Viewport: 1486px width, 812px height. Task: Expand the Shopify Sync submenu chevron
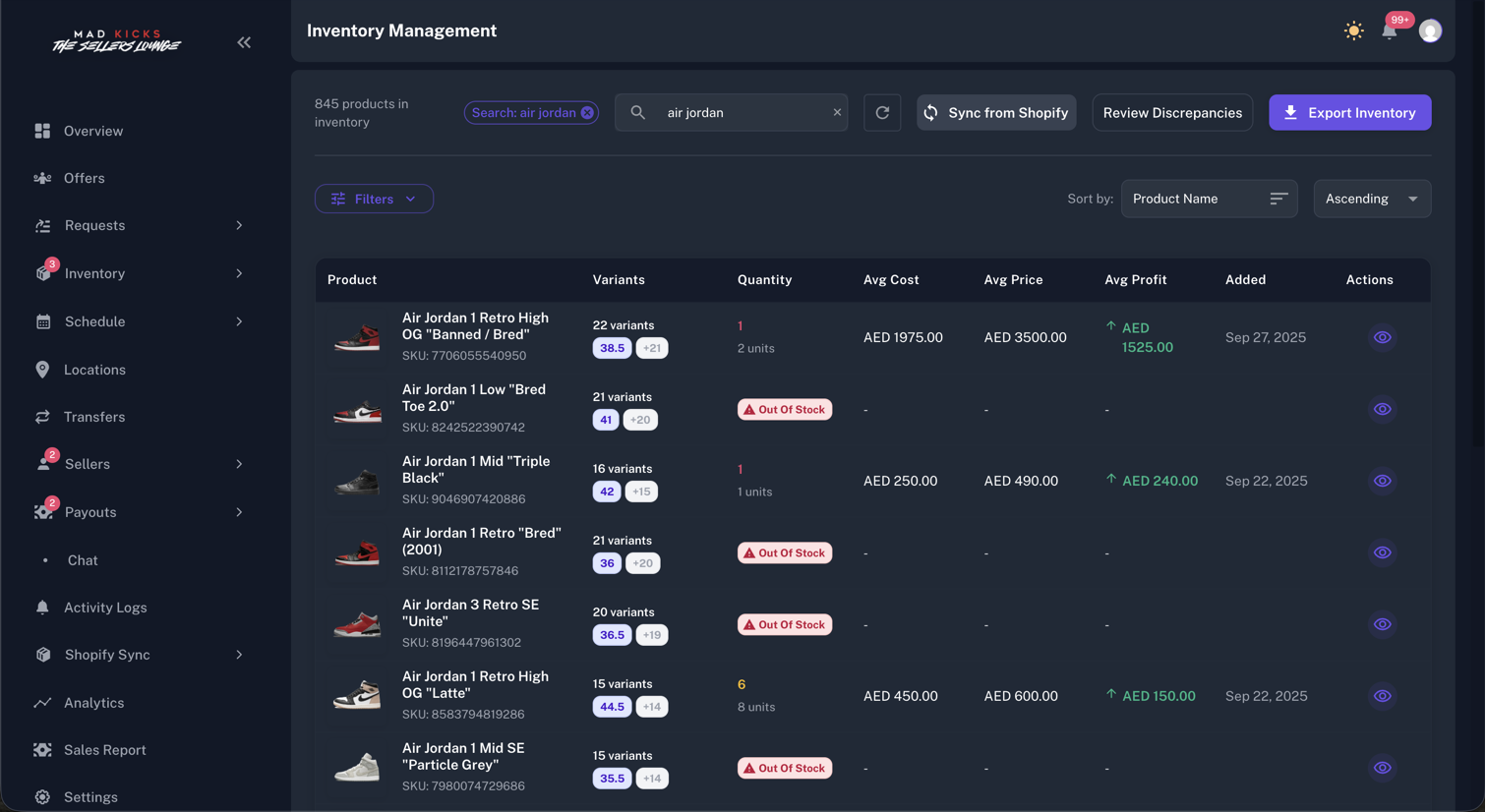[239, 655]
